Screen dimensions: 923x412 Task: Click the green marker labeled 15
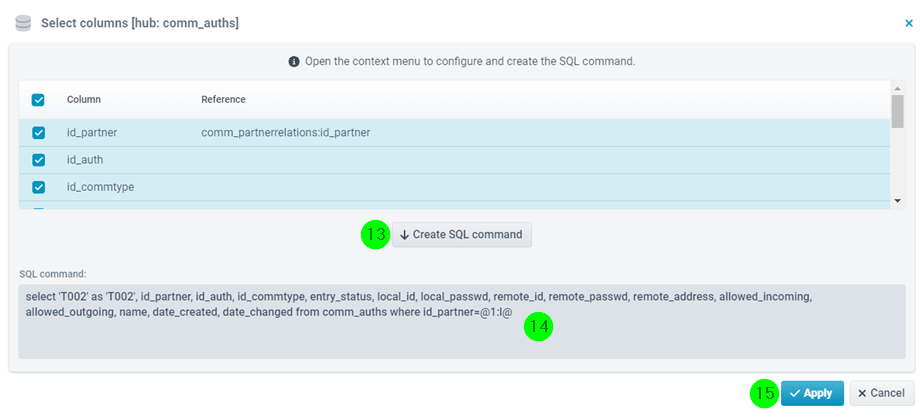tap(765, 393)
